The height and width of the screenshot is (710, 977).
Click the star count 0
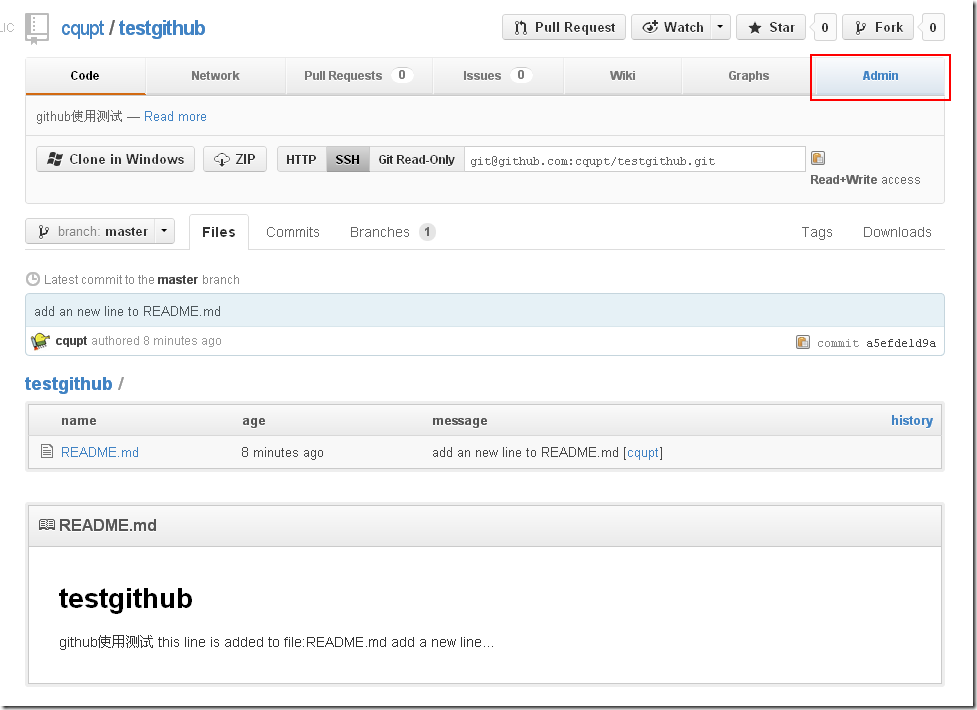click(824, 27)
